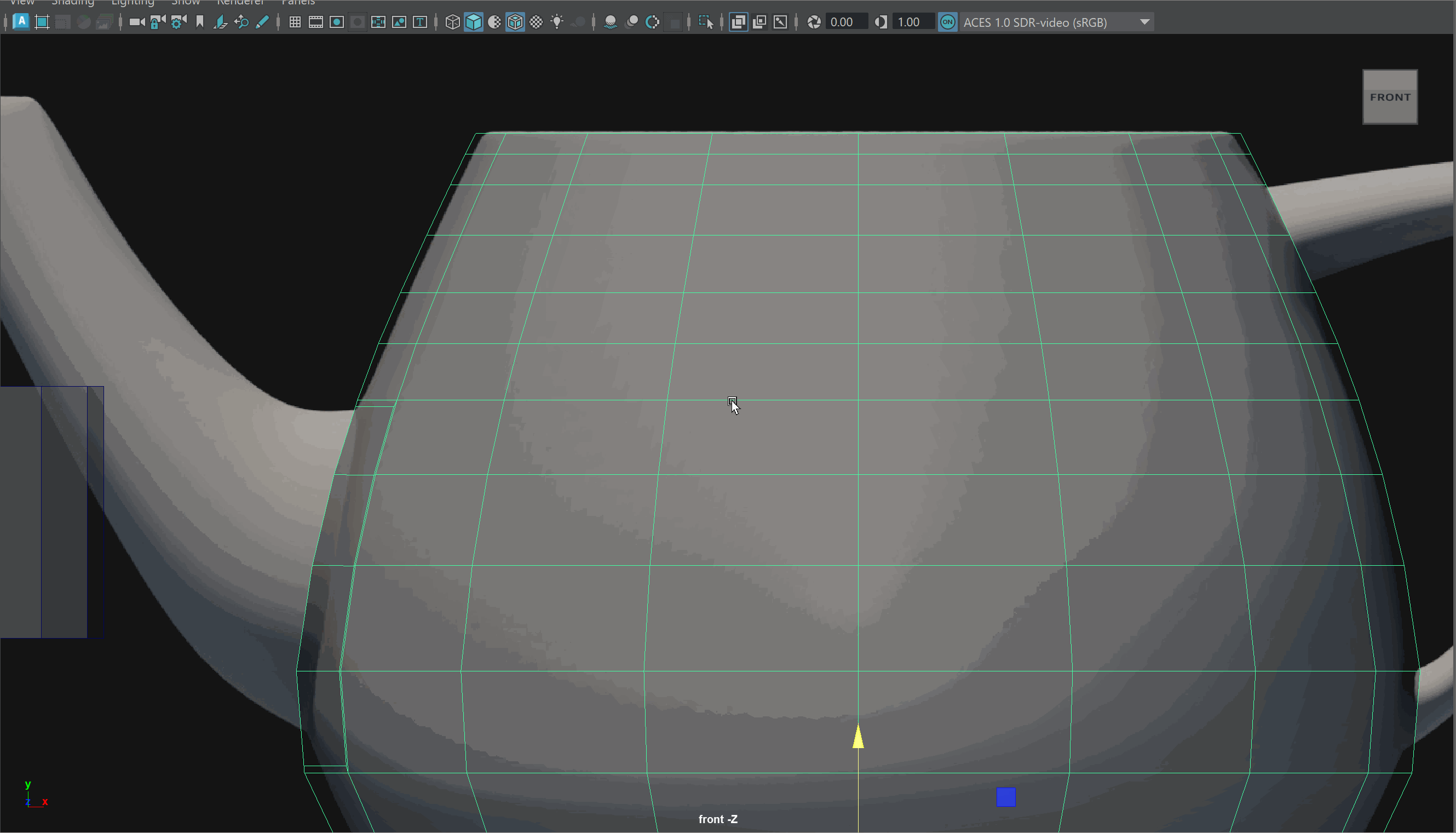
Task: Toggle the viewport grid display
Action: coord(295,22)
